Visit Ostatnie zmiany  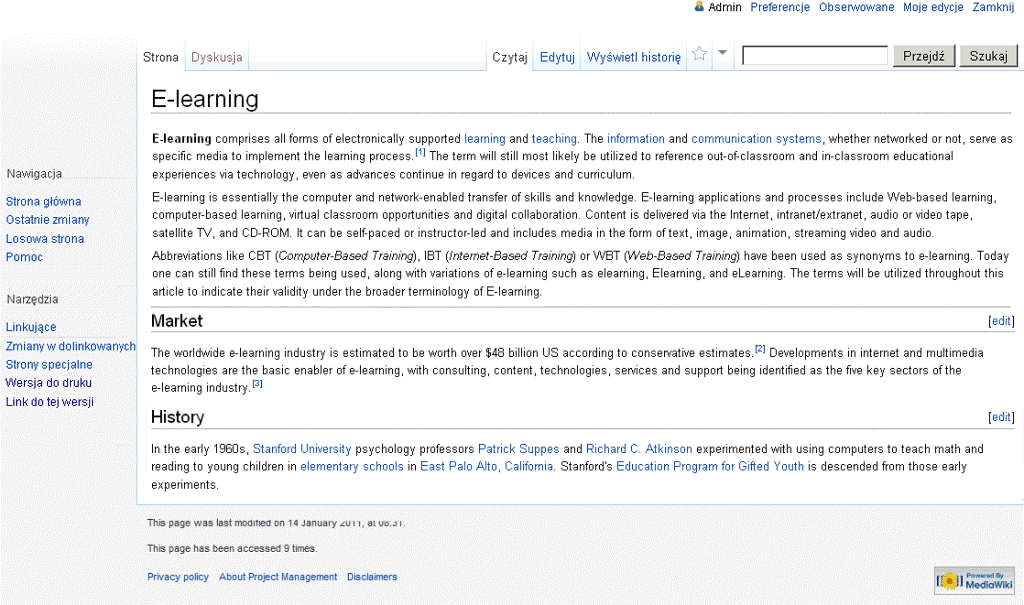pos(47,220)
